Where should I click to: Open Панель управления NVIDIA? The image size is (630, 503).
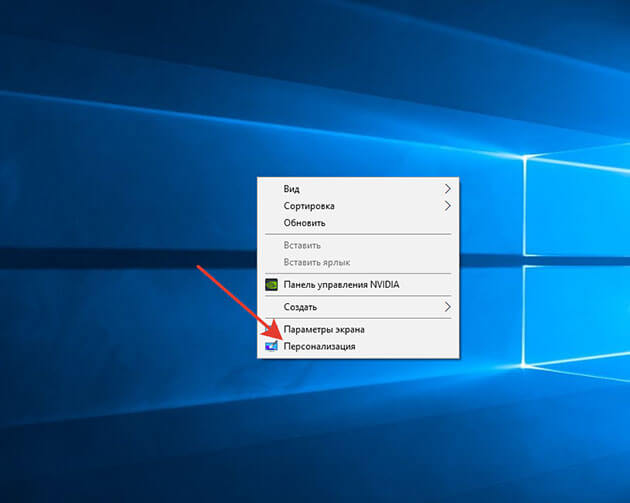(358, 284)
